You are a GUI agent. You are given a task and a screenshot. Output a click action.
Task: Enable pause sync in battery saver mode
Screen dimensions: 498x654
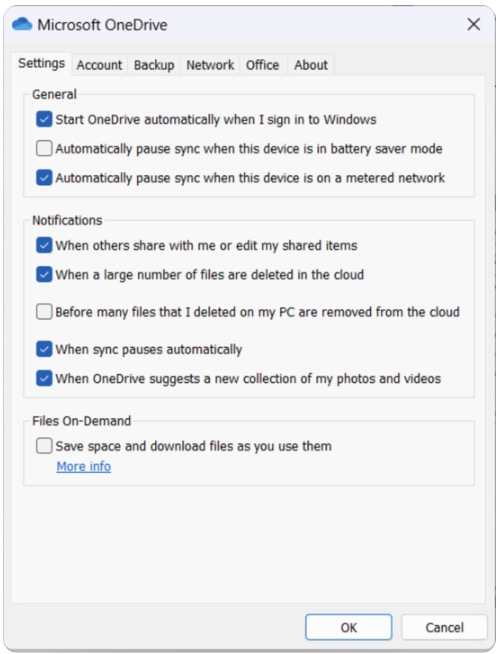click(x=44, y=148)
